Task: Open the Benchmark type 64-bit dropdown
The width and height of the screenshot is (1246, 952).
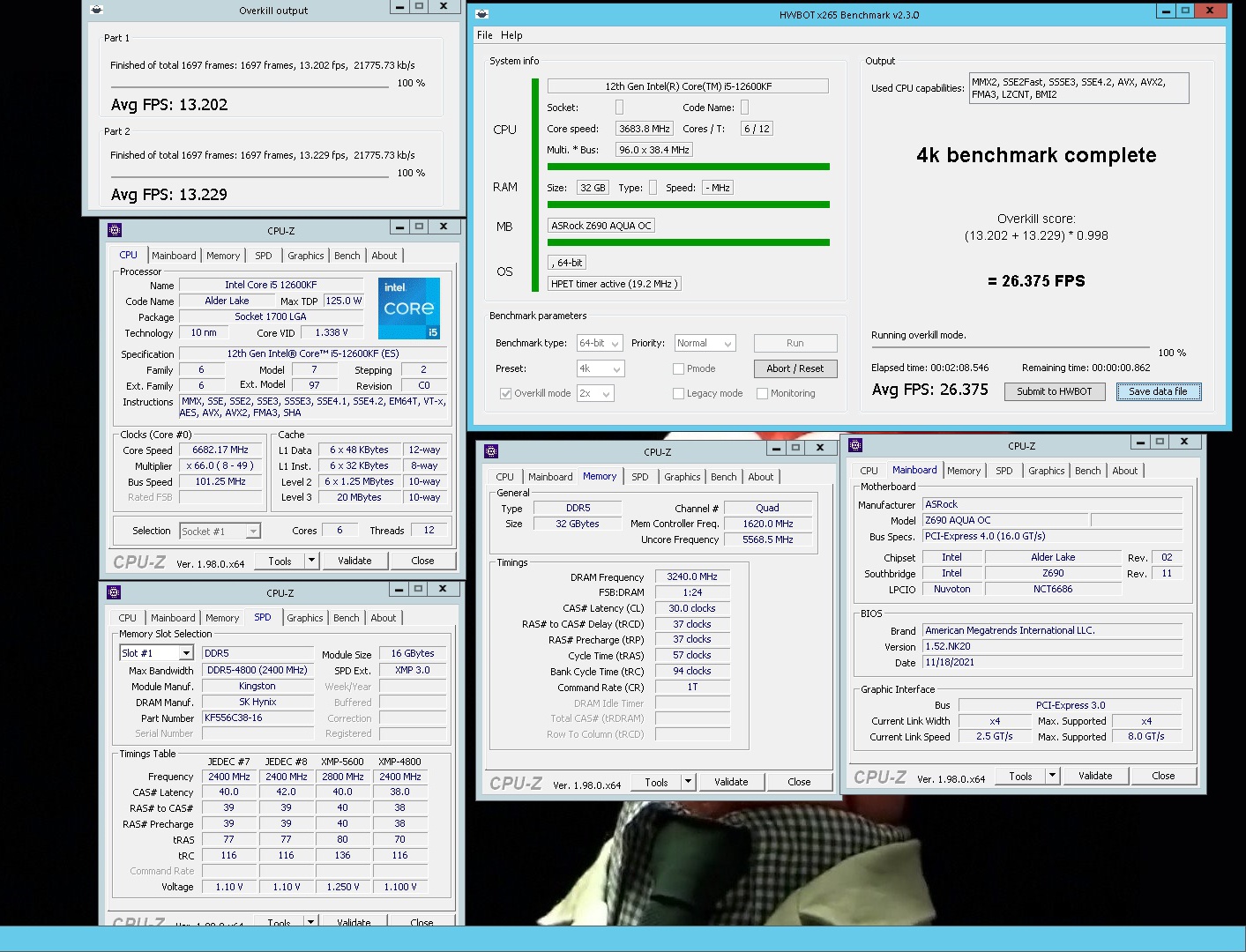Action: point(601,343)
